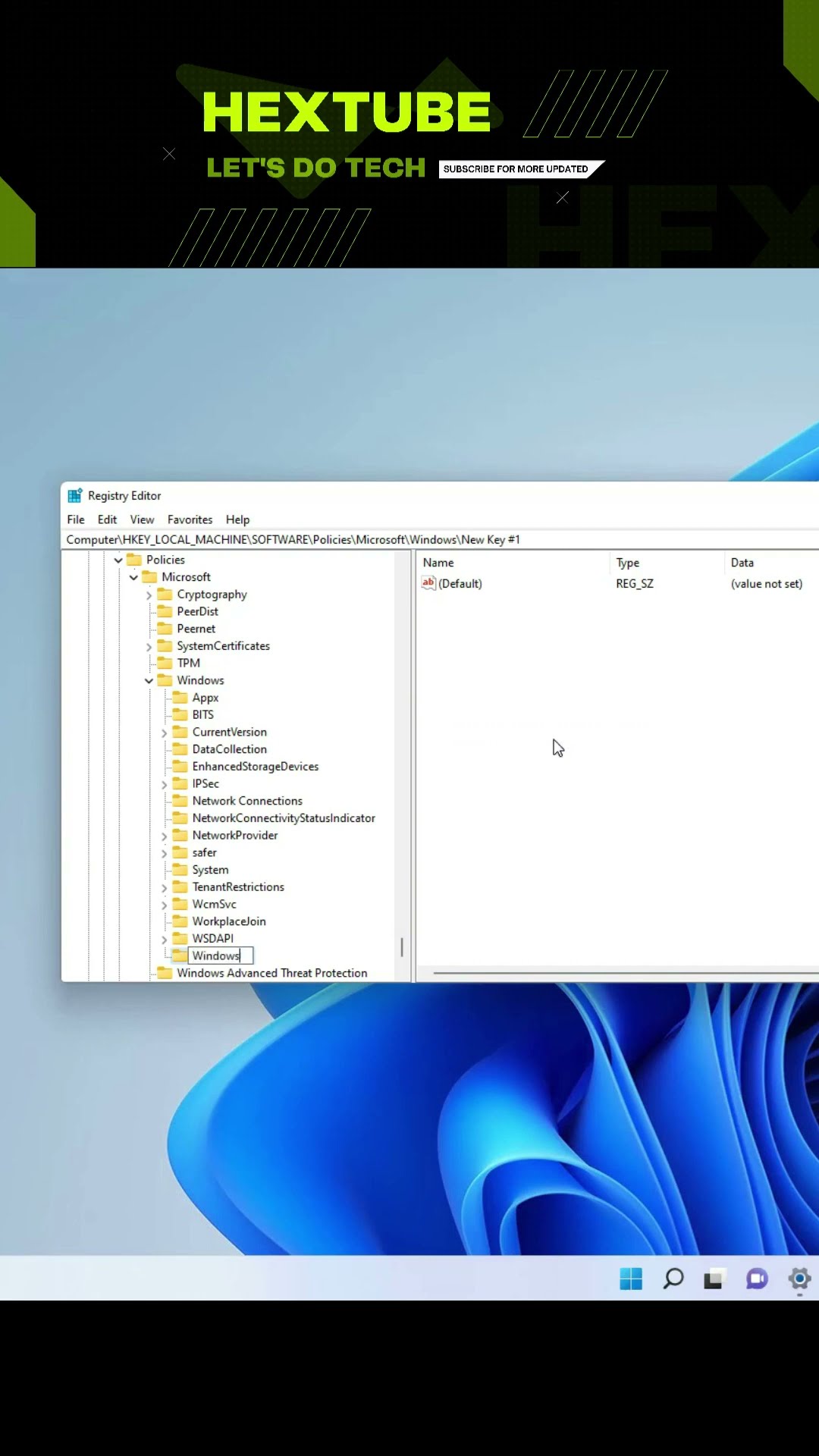Click the (Default) string value icon
The height and width of the screenshot is (1456, 819).
coord(428,583)
